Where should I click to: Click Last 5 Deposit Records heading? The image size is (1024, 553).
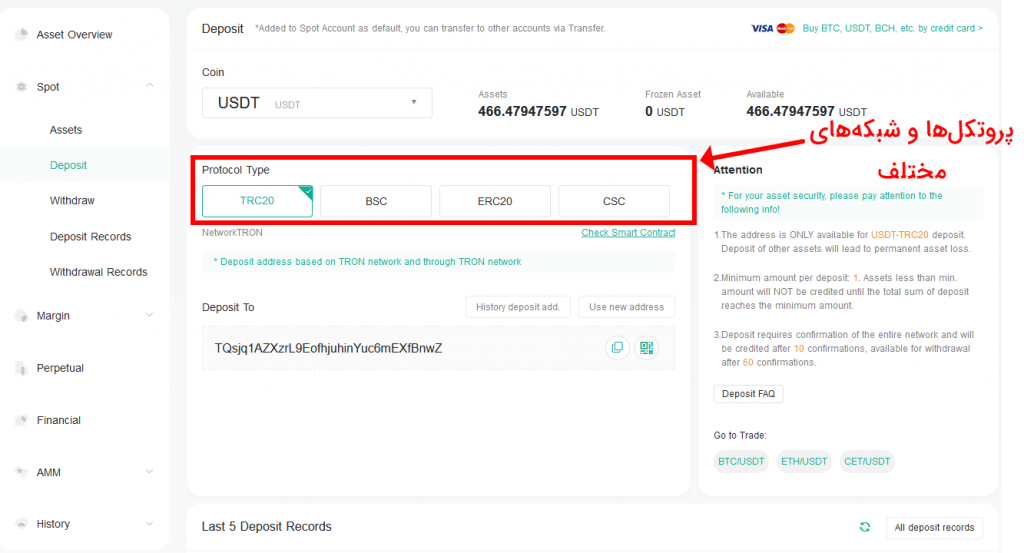coord(266,526)
